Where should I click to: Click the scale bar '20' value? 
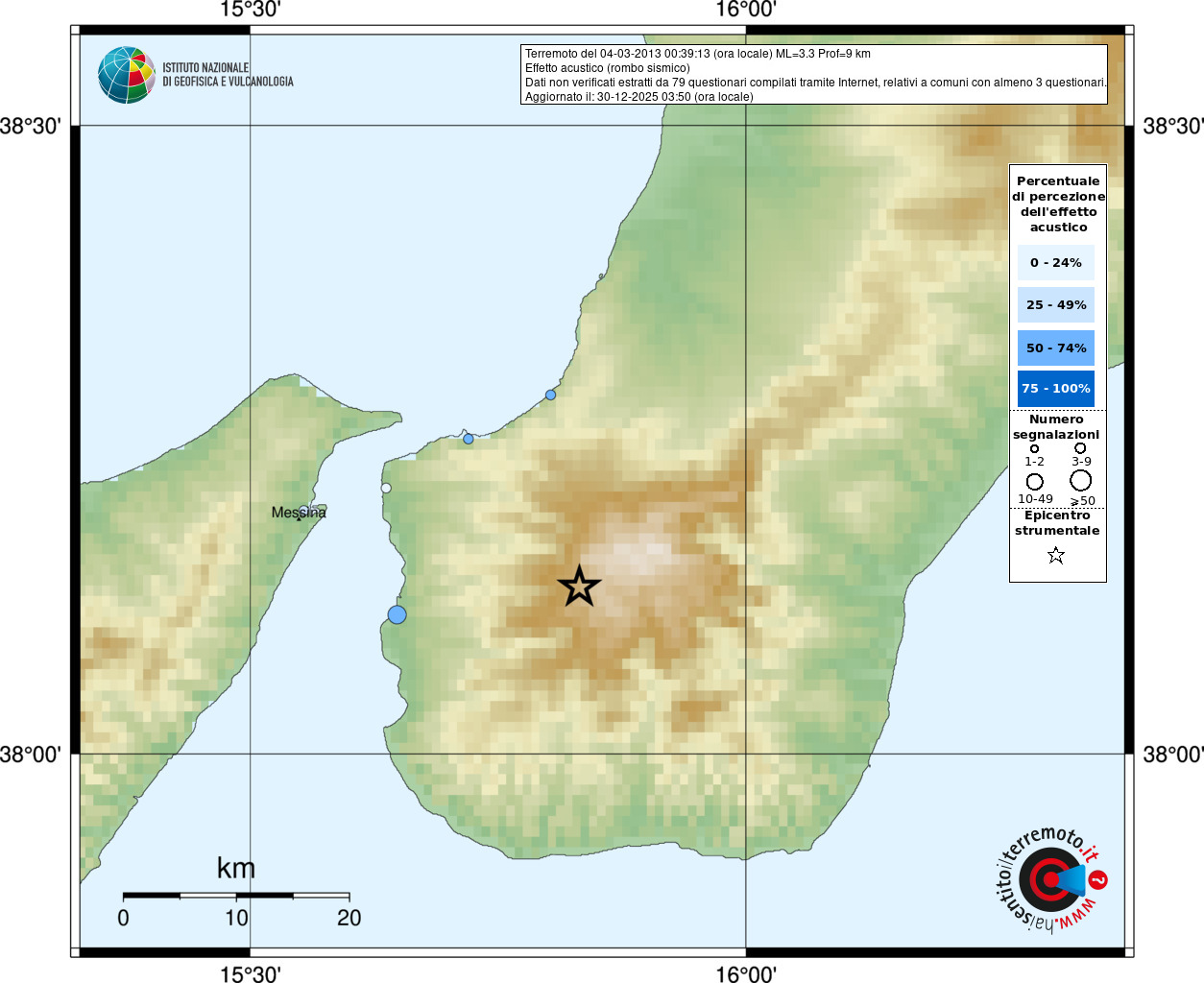[349, 918]
